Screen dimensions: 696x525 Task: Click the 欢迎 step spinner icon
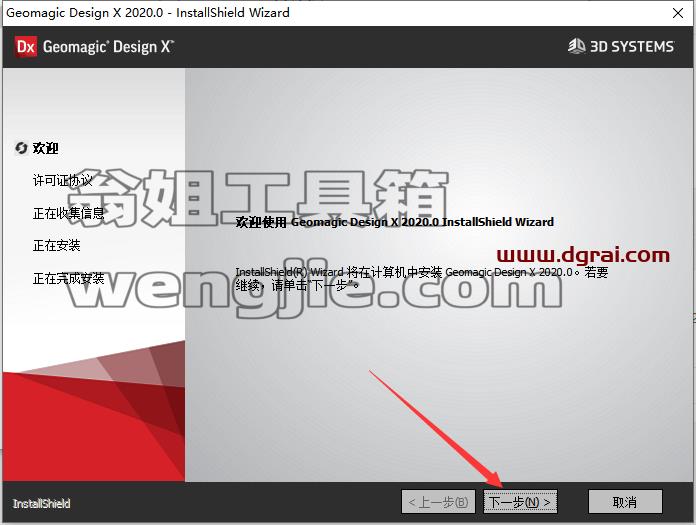click(x=21, y=148)
